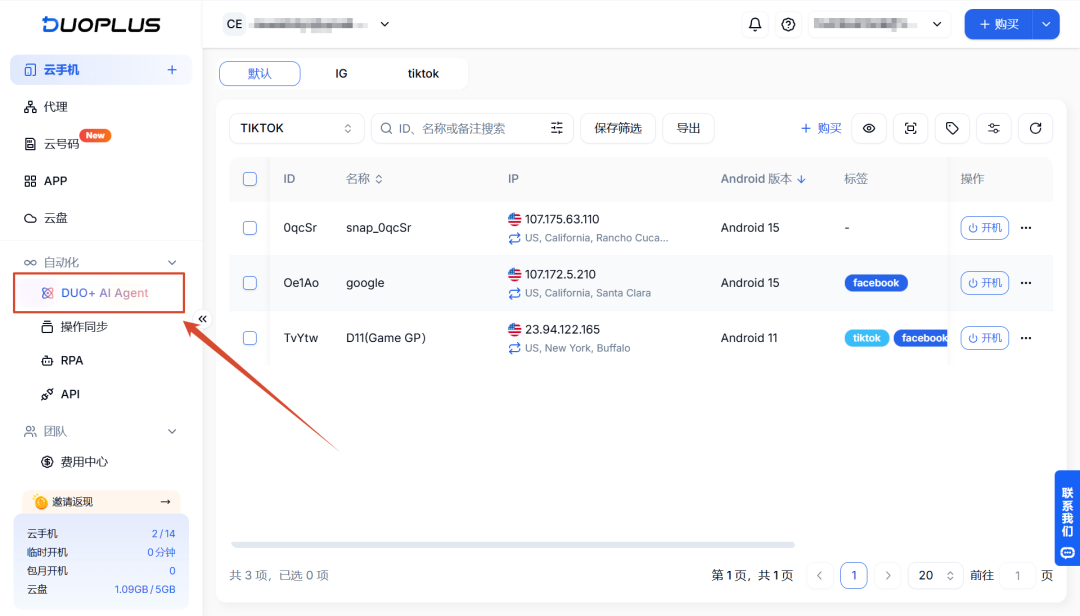Open the column settings sliders icon

coord(993,128)
